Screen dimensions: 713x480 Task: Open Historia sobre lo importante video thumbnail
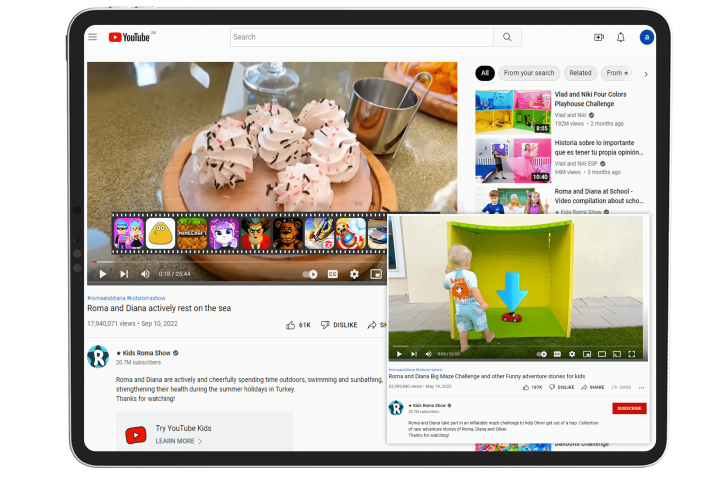[513, 160]
